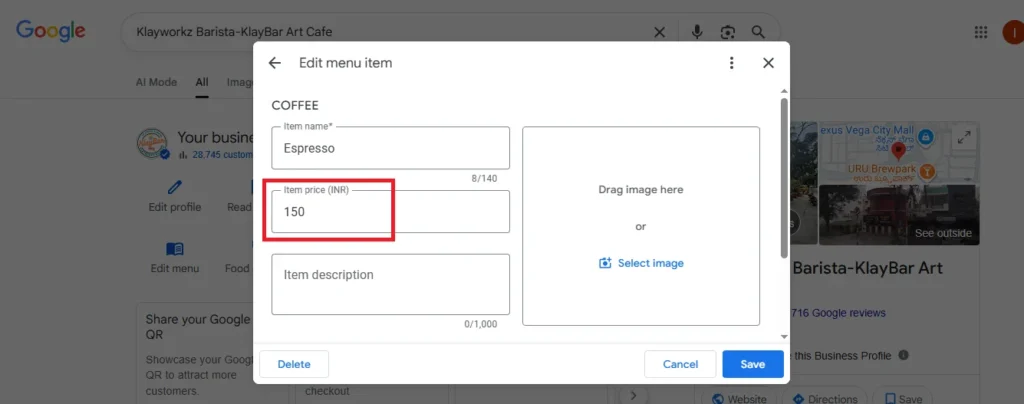Click the next arrow on the cards carousel
Screen dimensions: 1024x404
coord(633,395)
